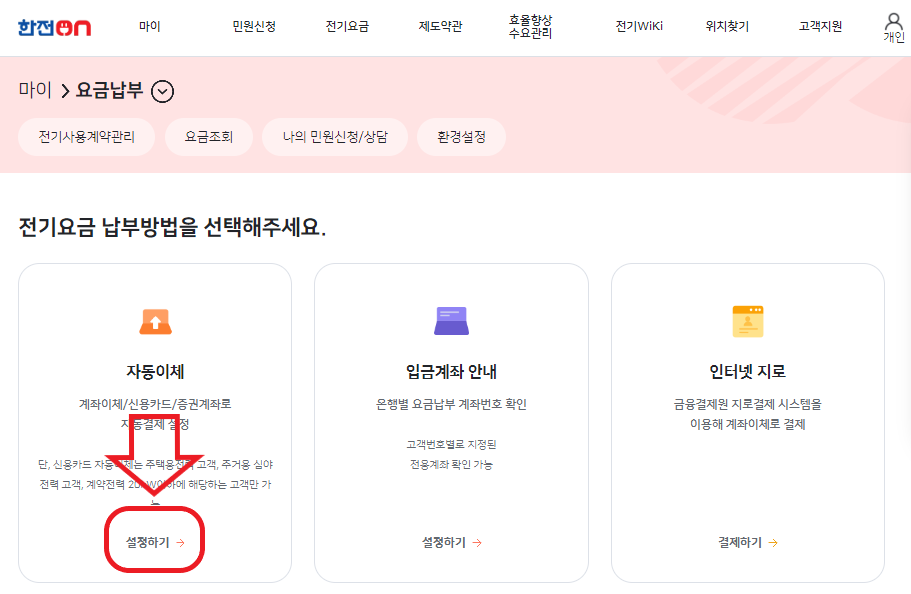
Task: Expand the 요금납부 breadcrumb chevron
Action: click(x=162, y=90)
